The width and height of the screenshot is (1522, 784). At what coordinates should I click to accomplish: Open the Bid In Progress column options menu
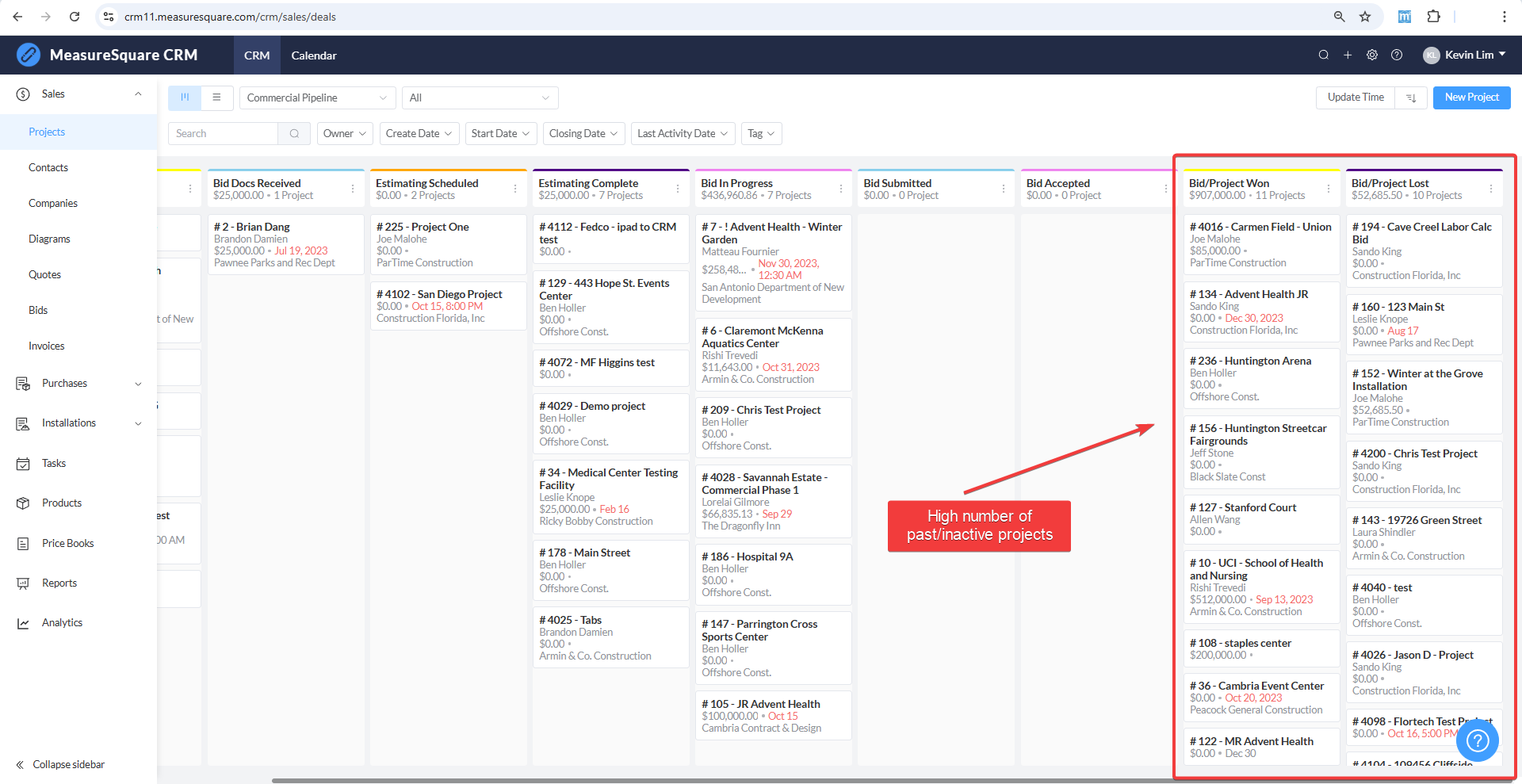click(x=841, y=189)
